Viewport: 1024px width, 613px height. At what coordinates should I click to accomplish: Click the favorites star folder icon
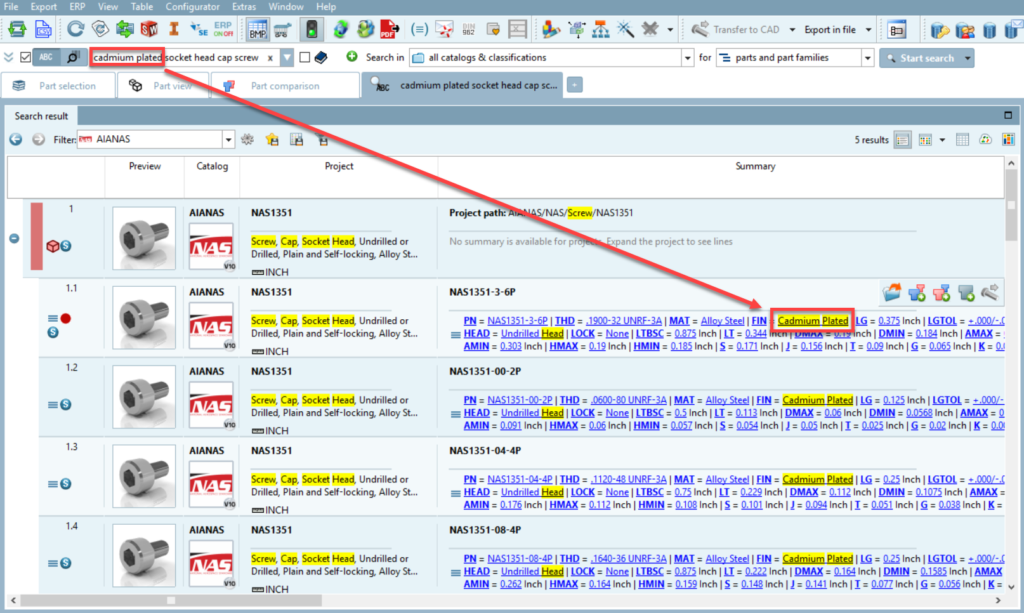272,139
